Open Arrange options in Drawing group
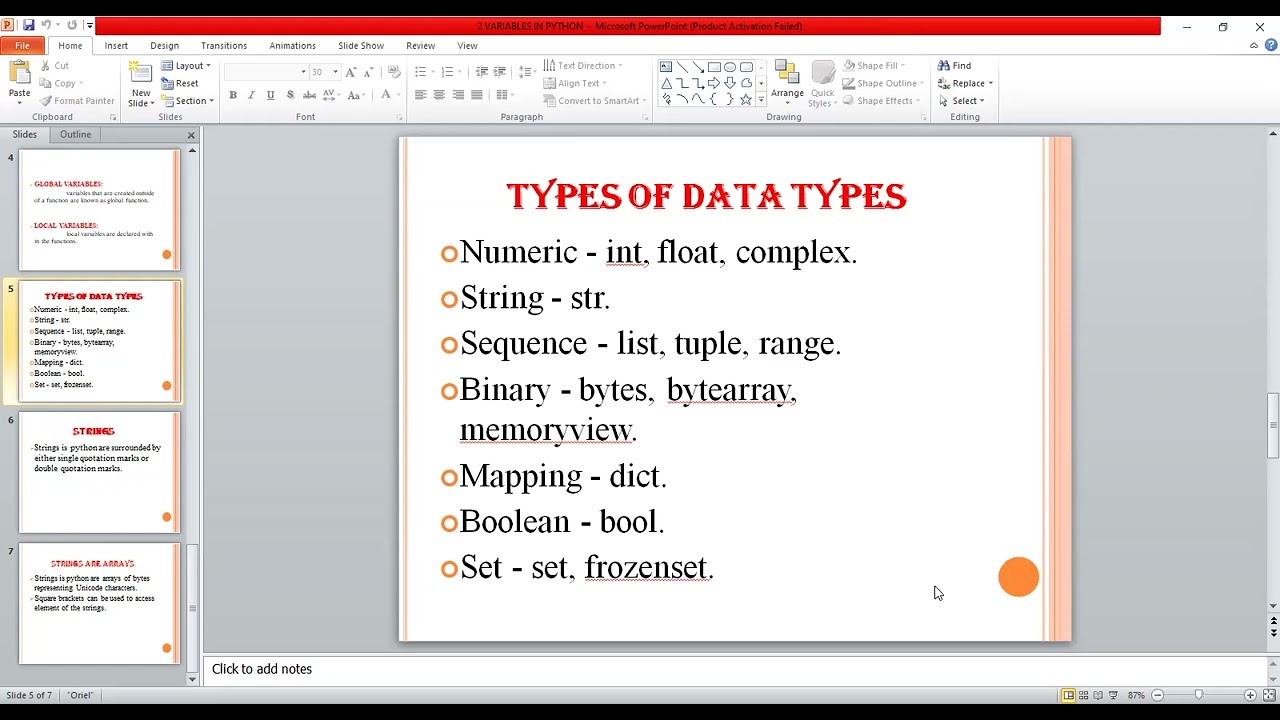This screenshot has height=720, width=1280. [x=787, y=83]
